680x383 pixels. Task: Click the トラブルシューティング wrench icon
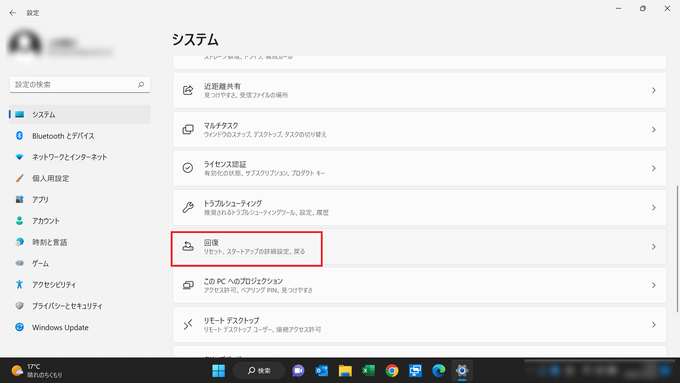(x=188, y=207)
